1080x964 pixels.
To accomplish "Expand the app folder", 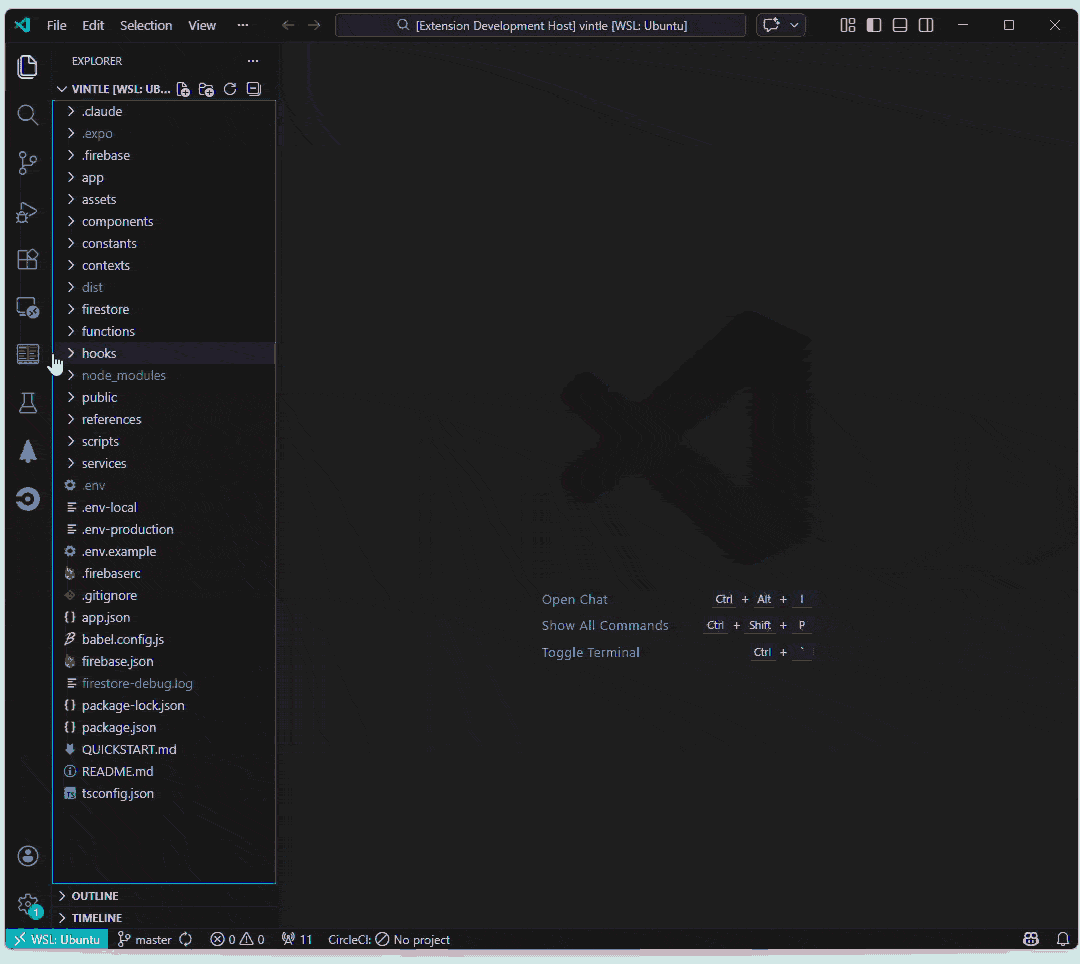I will click(164, 177).
